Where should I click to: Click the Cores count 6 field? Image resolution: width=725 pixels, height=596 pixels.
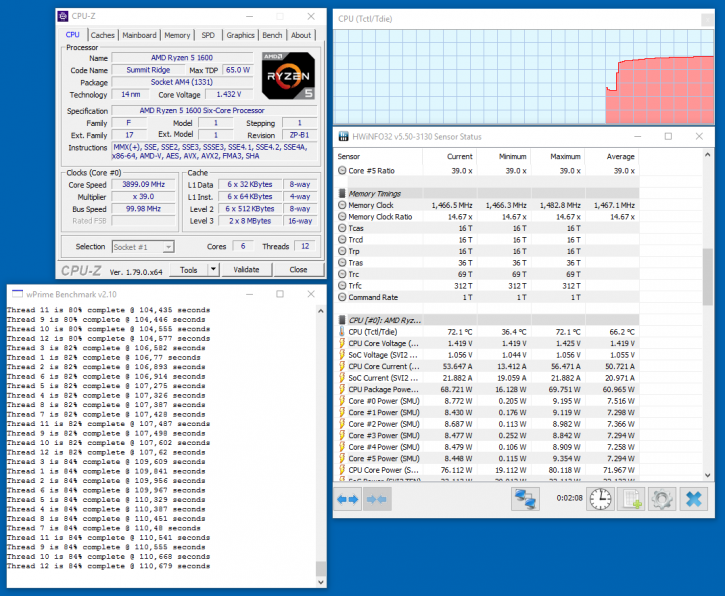point(243,246)
